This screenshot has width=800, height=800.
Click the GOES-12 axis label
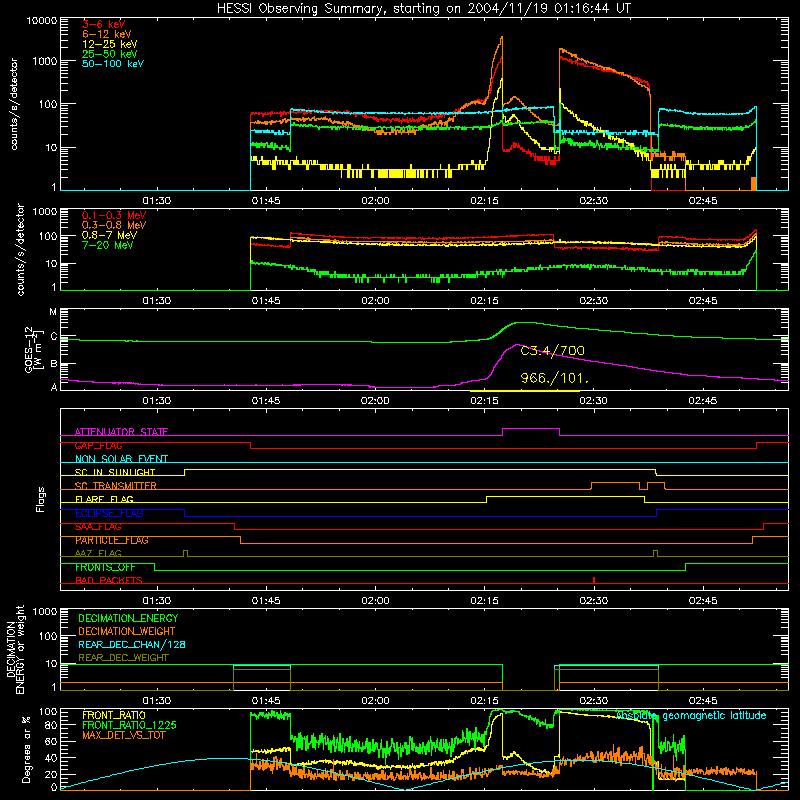tap(34, 349)
